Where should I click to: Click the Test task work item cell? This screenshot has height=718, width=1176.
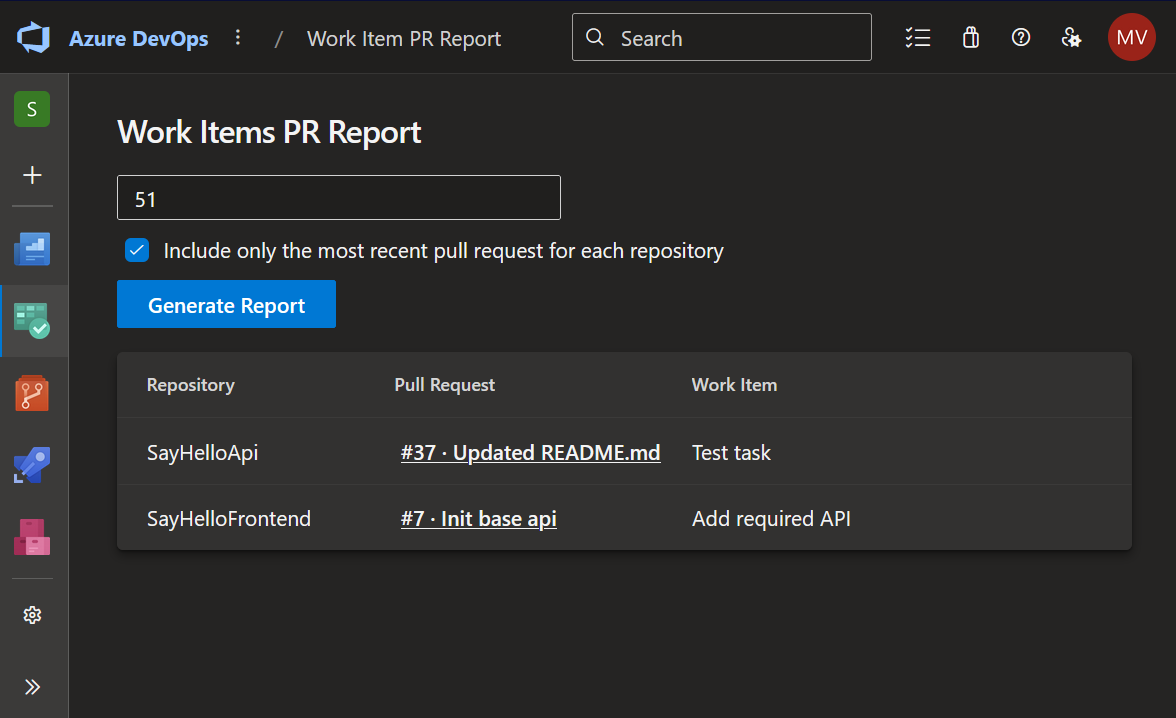tap(731, 452)
